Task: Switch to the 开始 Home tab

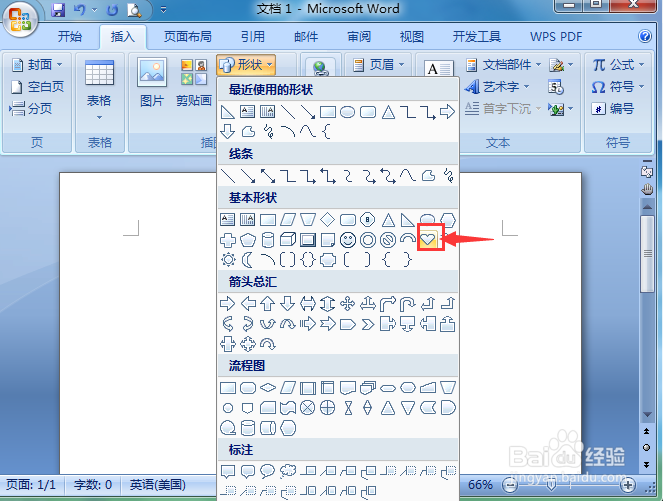Action: point(69,37)
